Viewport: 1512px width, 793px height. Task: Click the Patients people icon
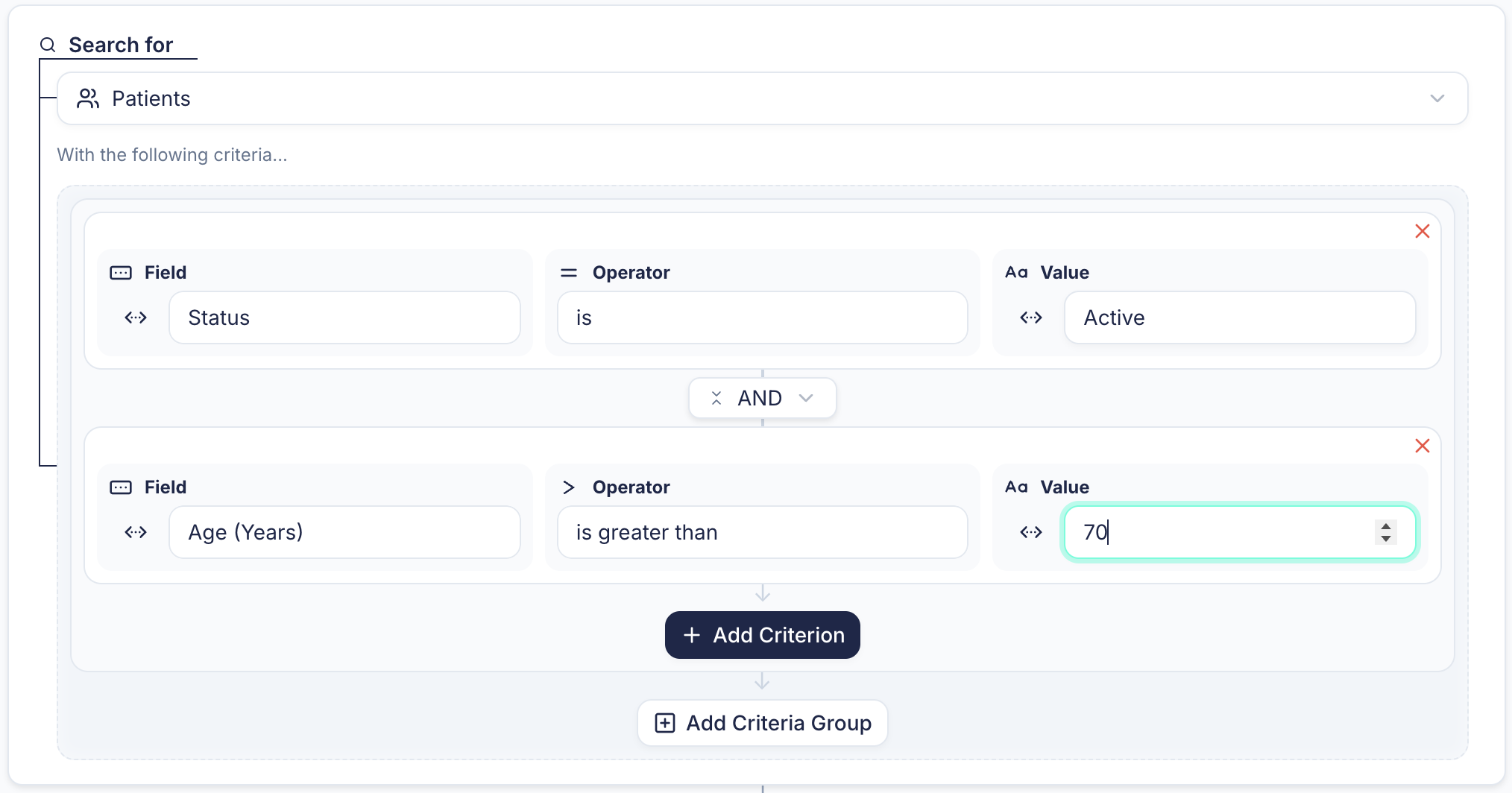(88, 98)
